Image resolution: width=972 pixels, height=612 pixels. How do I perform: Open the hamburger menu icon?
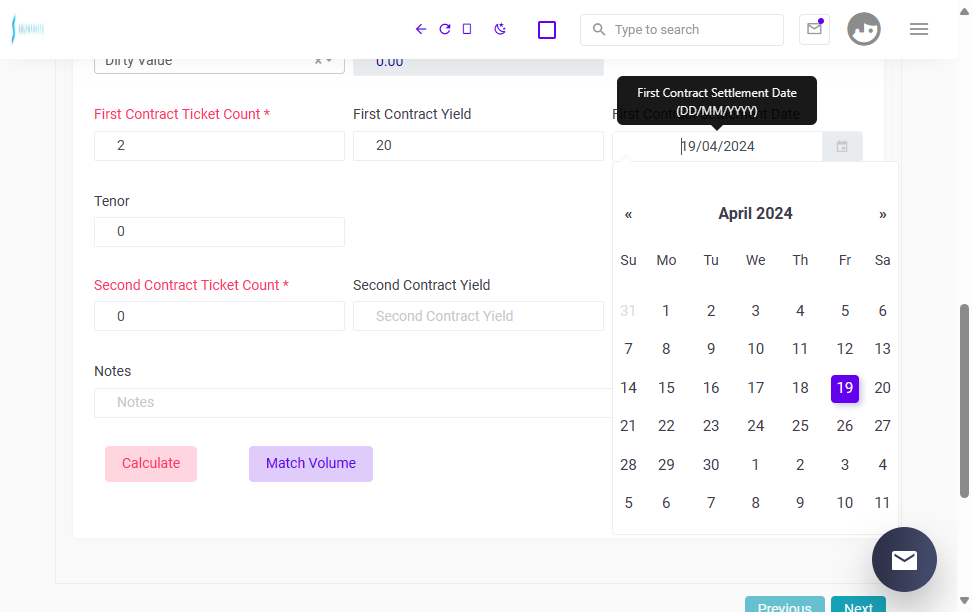click(919, 29)
